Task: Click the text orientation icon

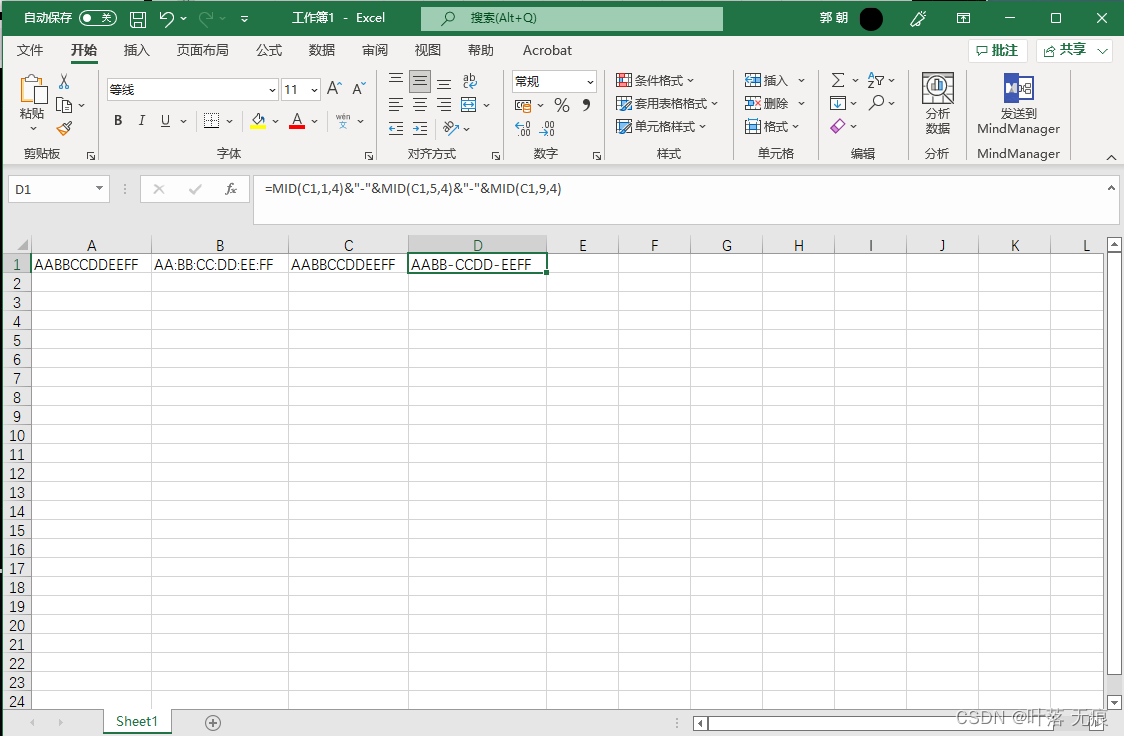Action: (451, 128)
